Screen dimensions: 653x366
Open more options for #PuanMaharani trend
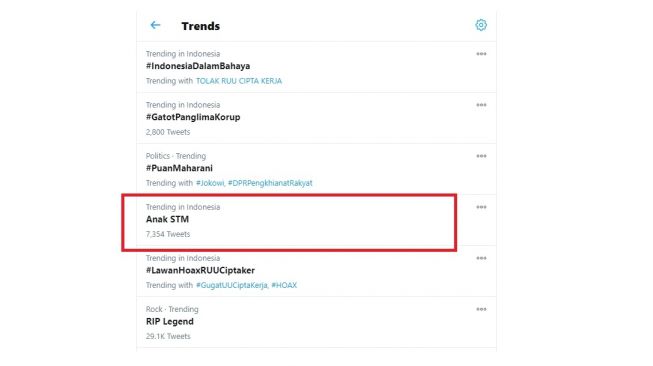point(481,156)
